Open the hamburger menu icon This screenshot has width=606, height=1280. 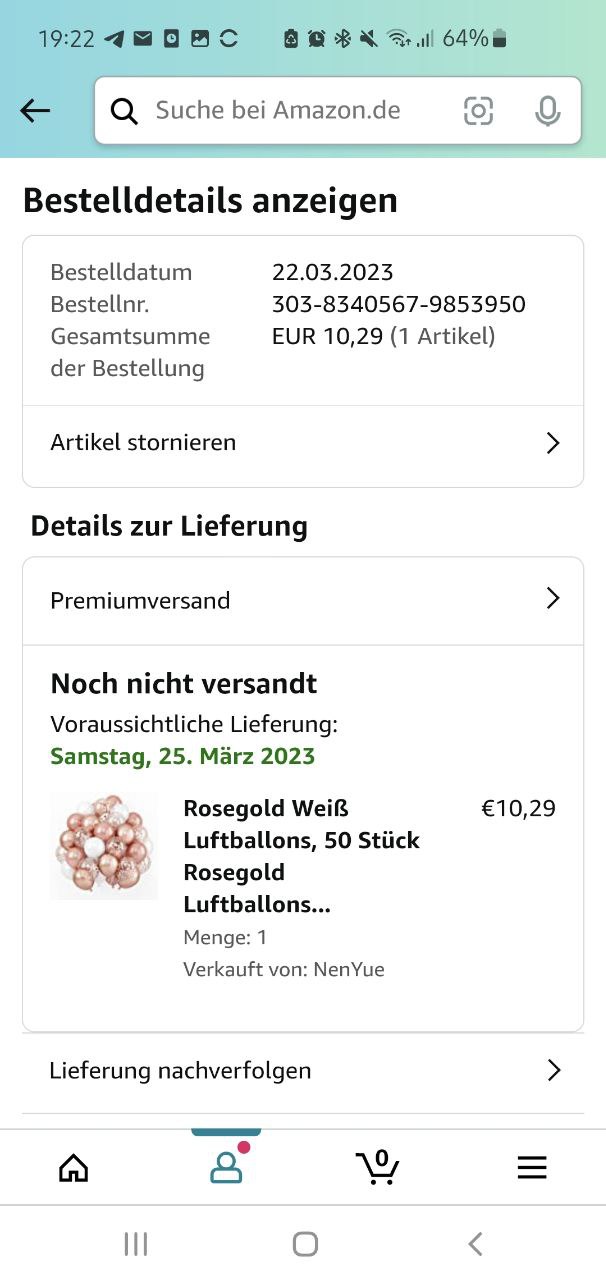(531, 1167)
